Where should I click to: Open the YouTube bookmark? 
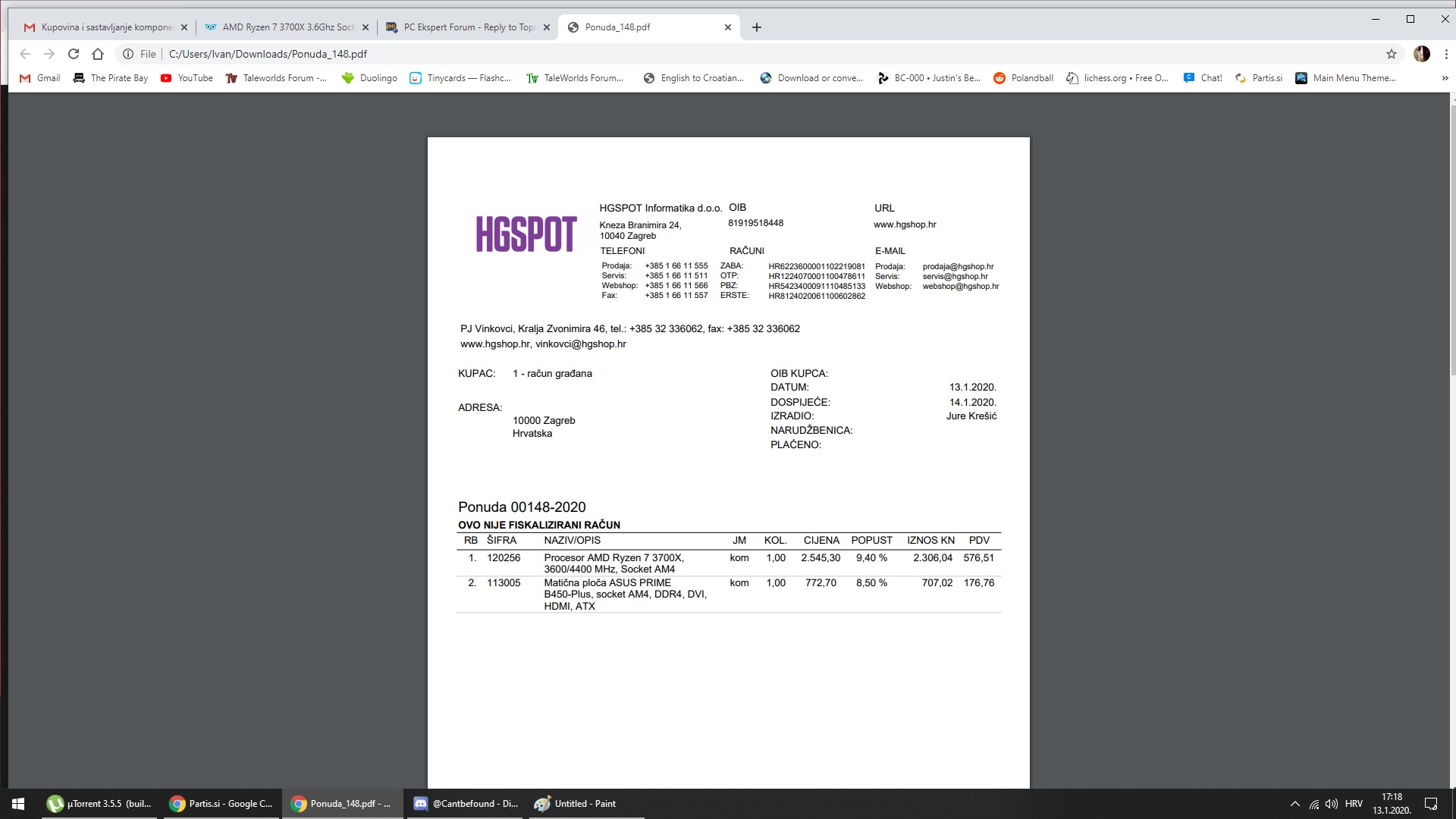(x=187, y=78)
